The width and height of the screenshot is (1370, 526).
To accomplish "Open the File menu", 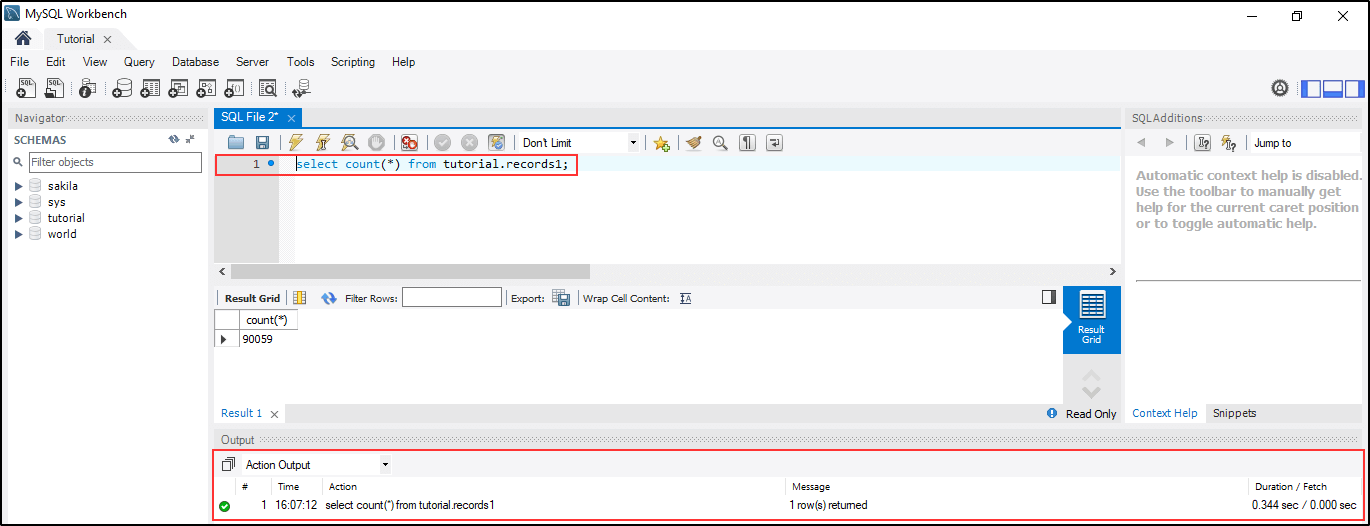I will [19, 62].
